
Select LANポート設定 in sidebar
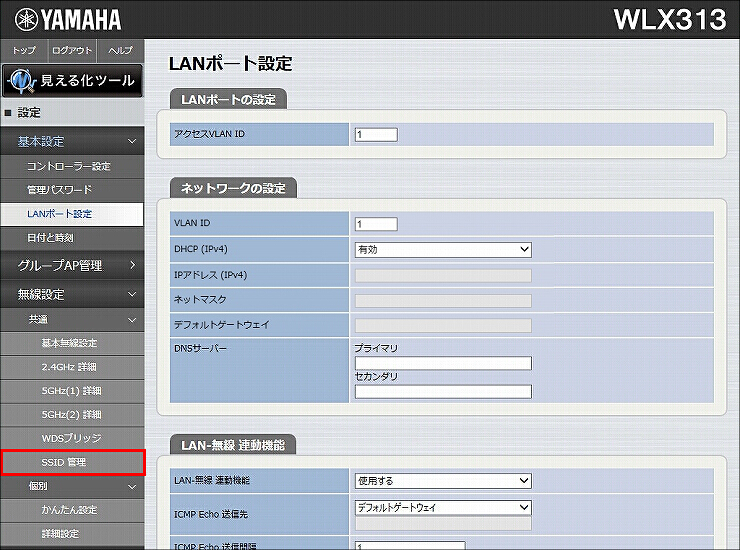72,214
